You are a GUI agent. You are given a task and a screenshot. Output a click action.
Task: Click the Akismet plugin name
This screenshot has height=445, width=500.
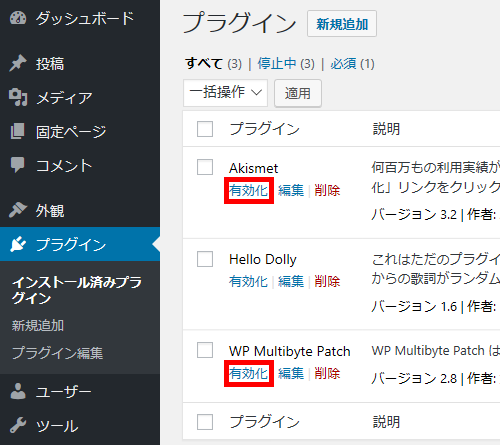[253, 168]
